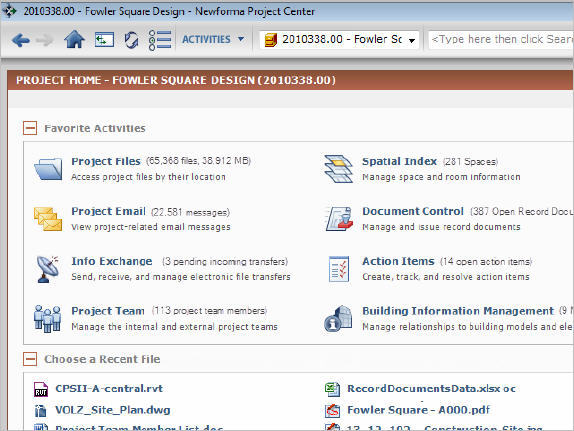Open recent file CPSII-A-central.rvt
This screenshot has height=431, width=574.
pos(109,388)
